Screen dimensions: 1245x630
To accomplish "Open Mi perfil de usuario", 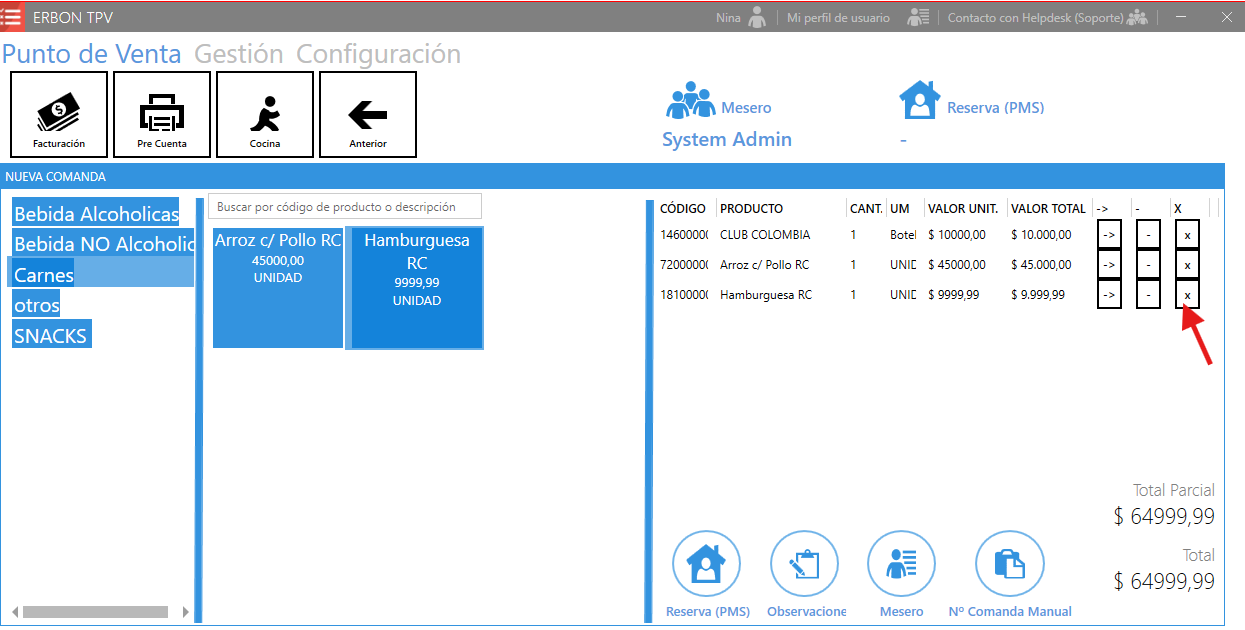I will (x=838, y=18).
